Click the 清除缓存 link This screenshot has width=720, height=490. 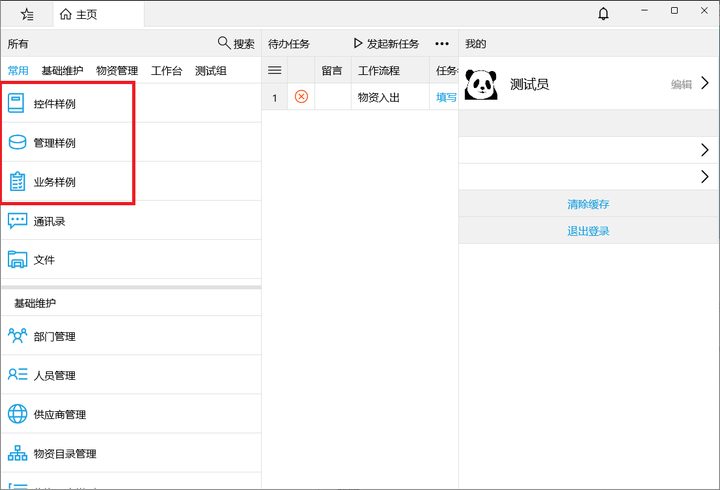pos(588,204)
